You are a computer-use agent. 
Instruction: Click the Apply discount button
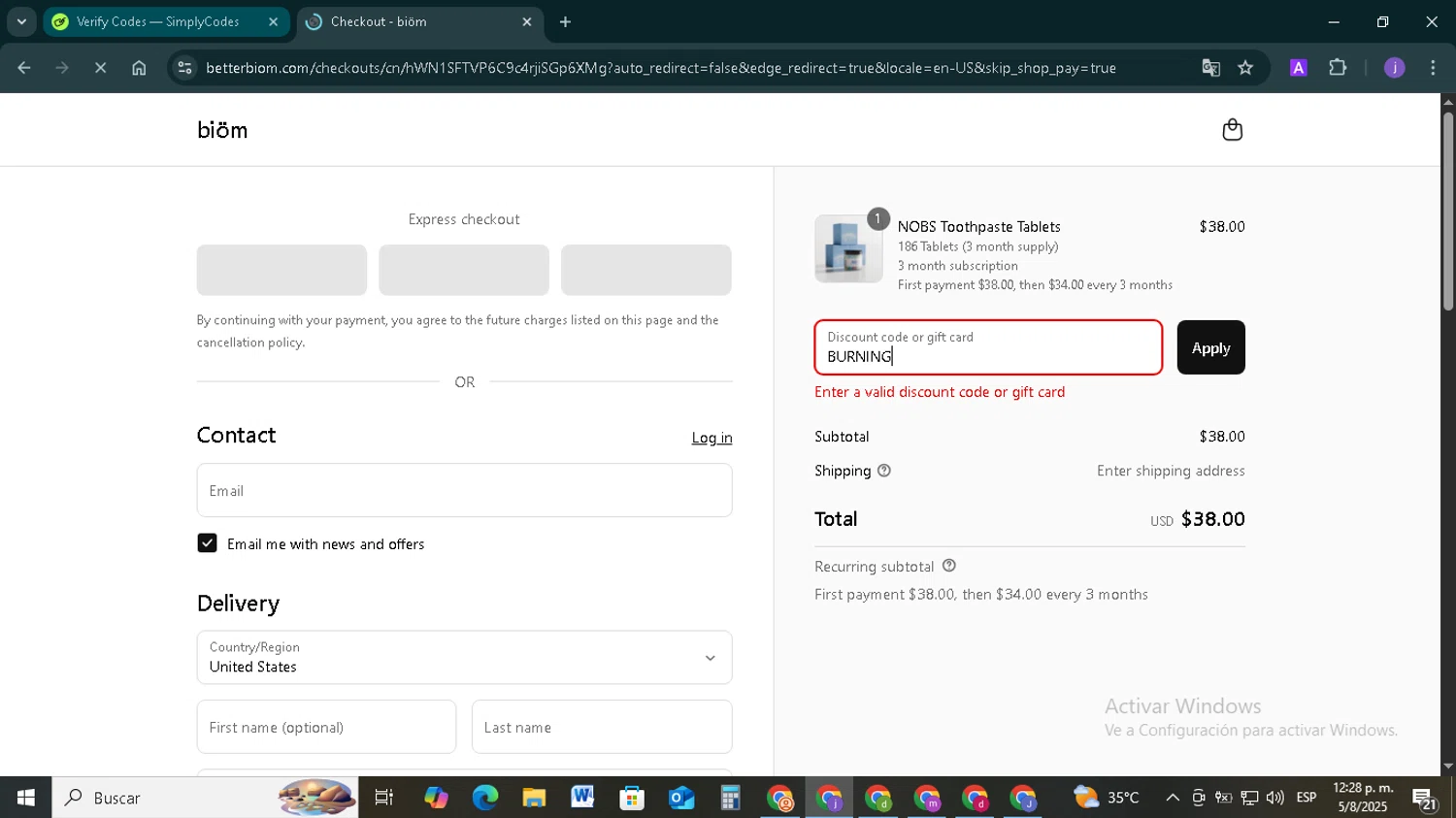click(1210, 347)
